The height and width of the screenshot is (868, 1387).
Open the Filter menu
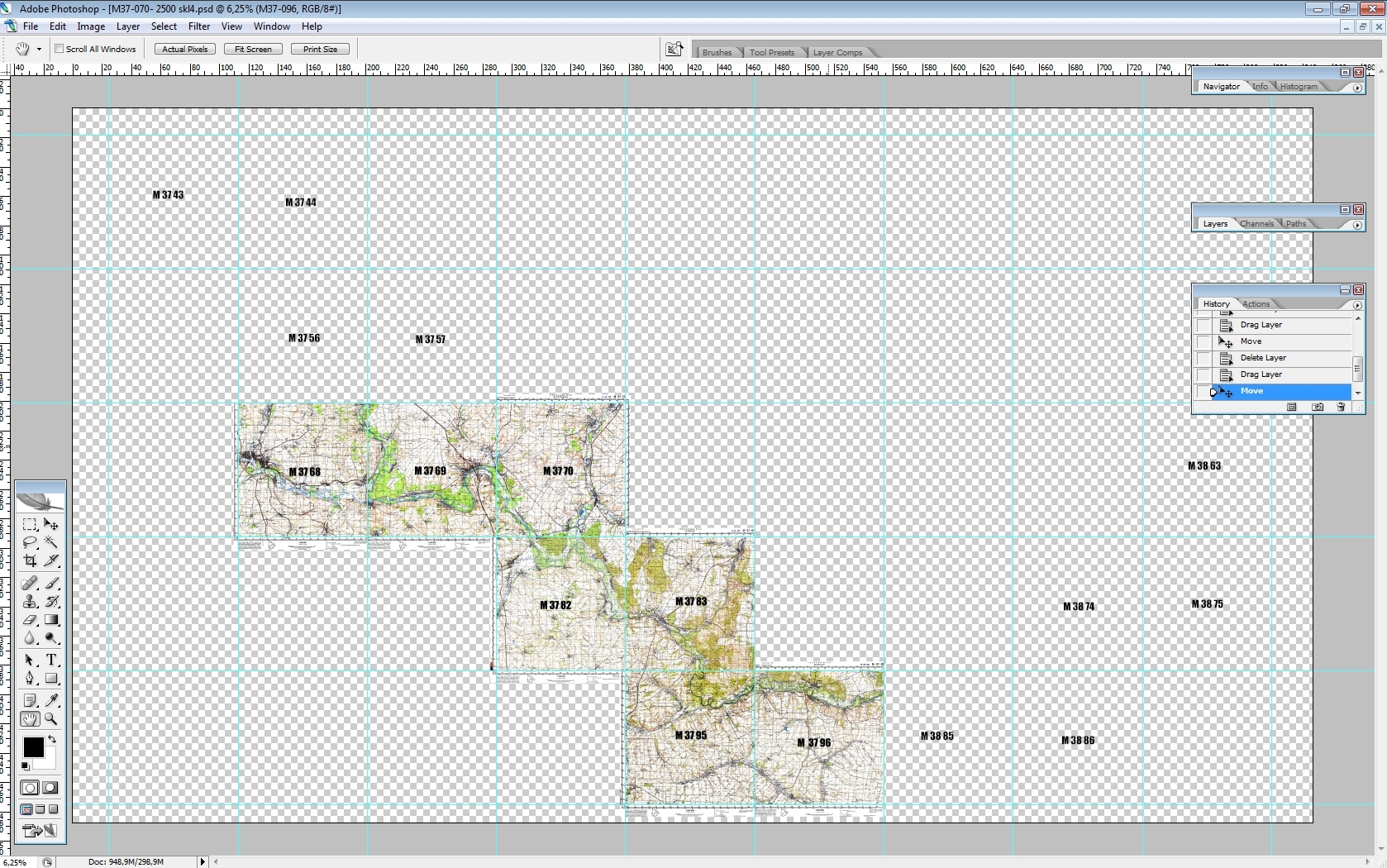[x=198, y=26]
